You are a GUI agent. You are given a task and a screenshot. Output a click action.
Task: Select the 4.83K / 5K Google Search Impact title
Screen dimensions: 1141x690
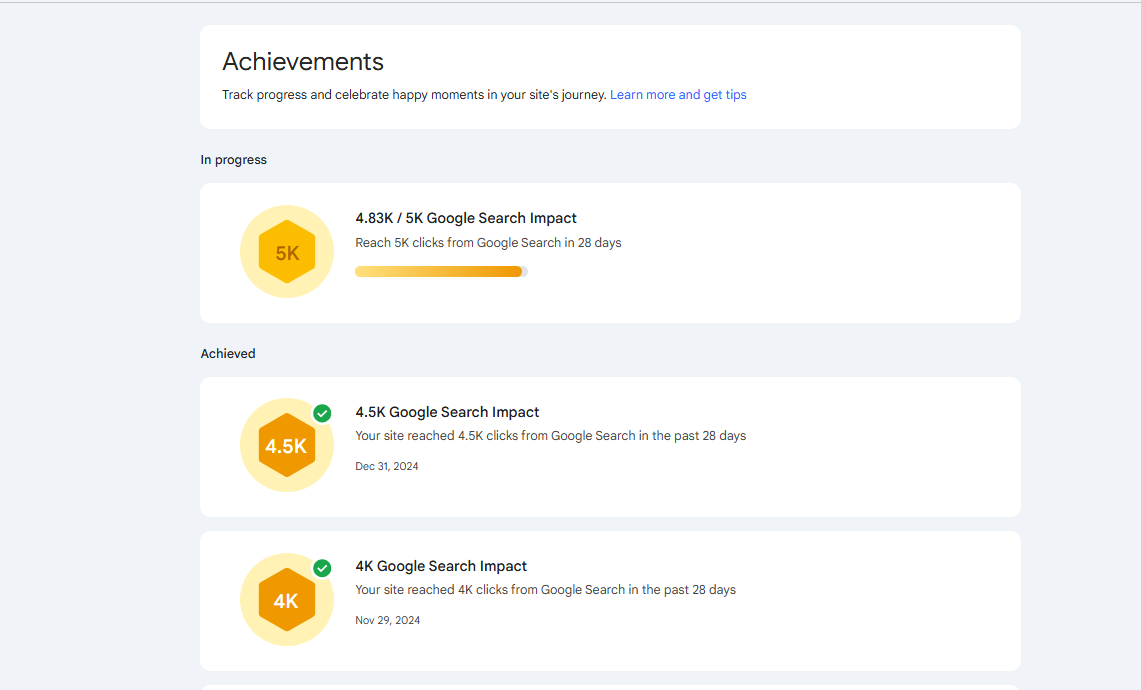[466, 218]
